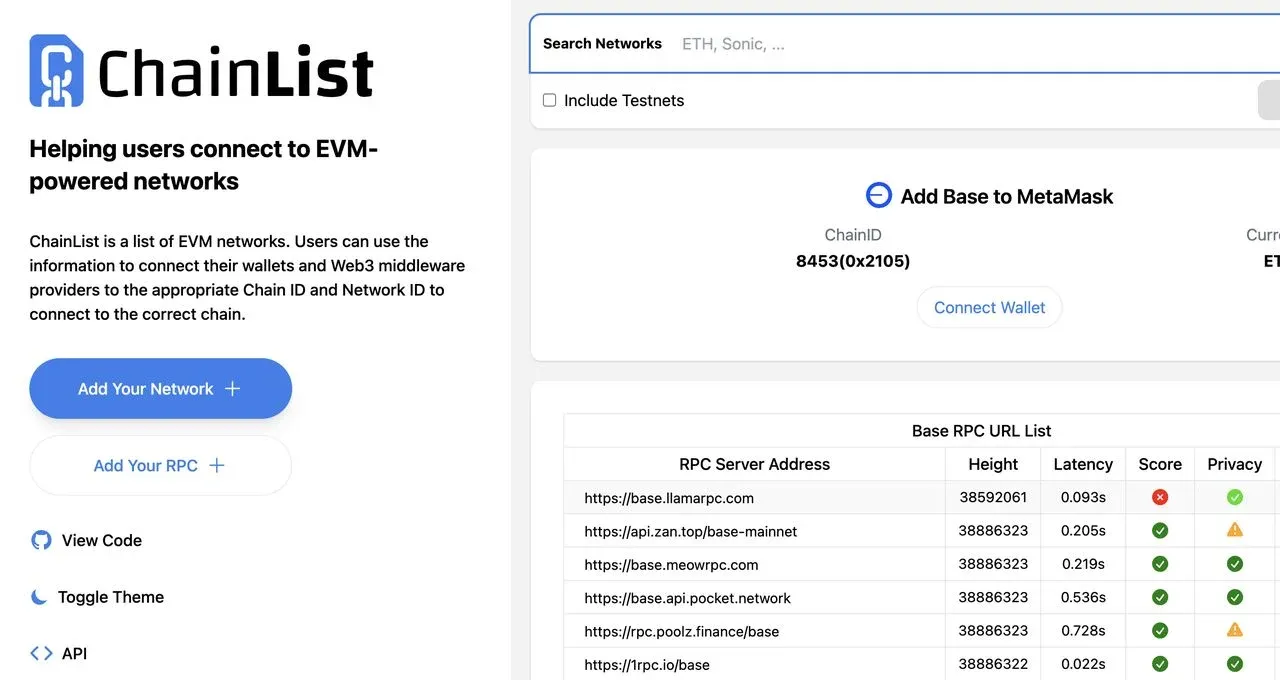The image size is (1280, 680).
Task: Click green privacy check for base.api.pocket.network
Action: click(1234, 597)
